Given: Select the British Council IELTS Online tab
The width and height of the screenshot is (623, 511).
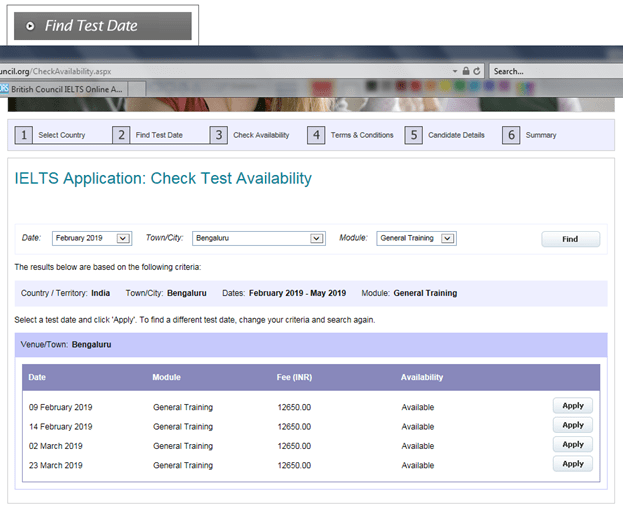Looking at the screenshot, I should coord(63,89).
